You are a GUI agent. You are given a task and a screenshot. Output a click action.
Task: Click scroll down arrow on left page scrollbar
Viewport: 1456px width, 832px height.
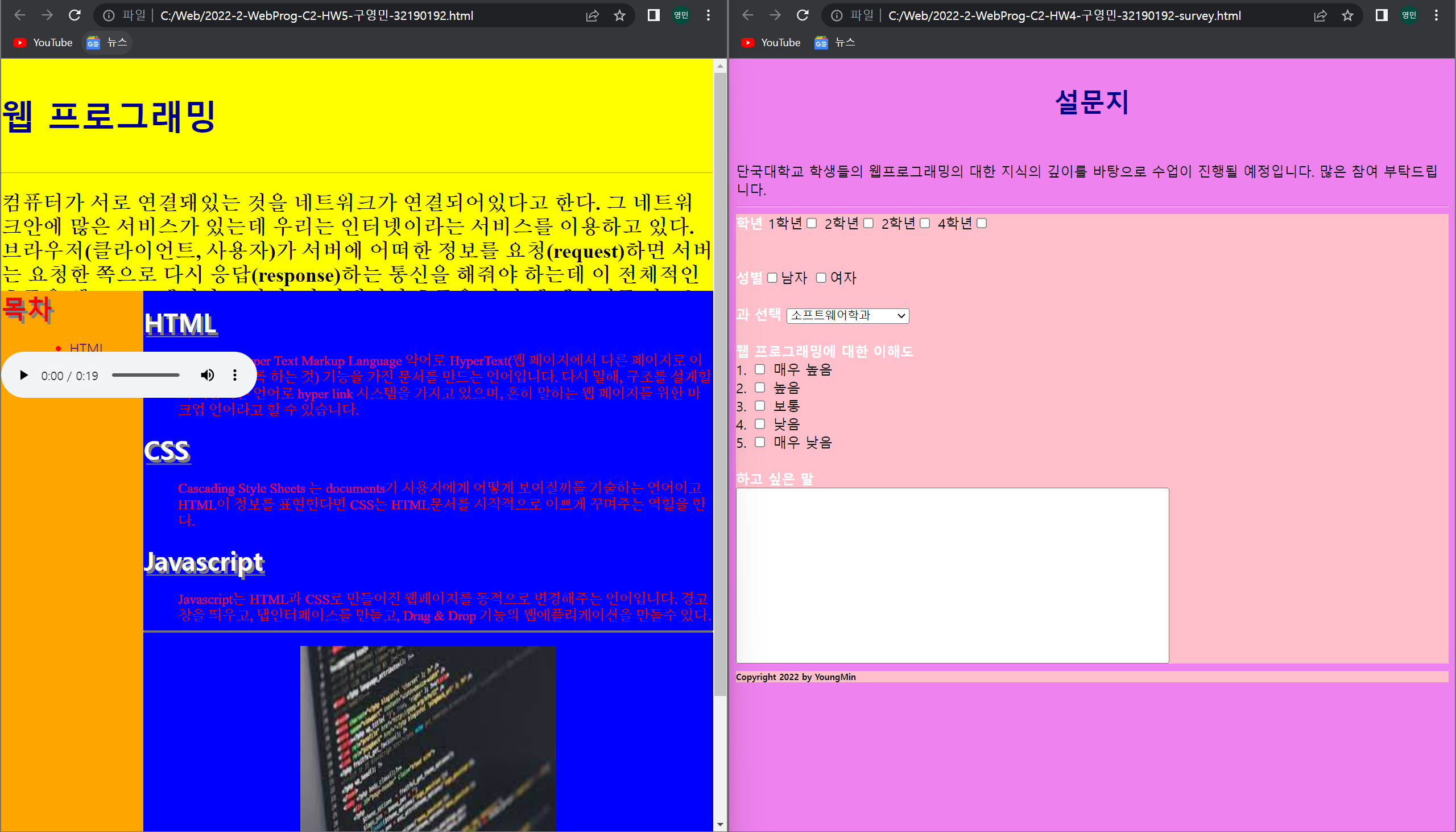point(720,825)
